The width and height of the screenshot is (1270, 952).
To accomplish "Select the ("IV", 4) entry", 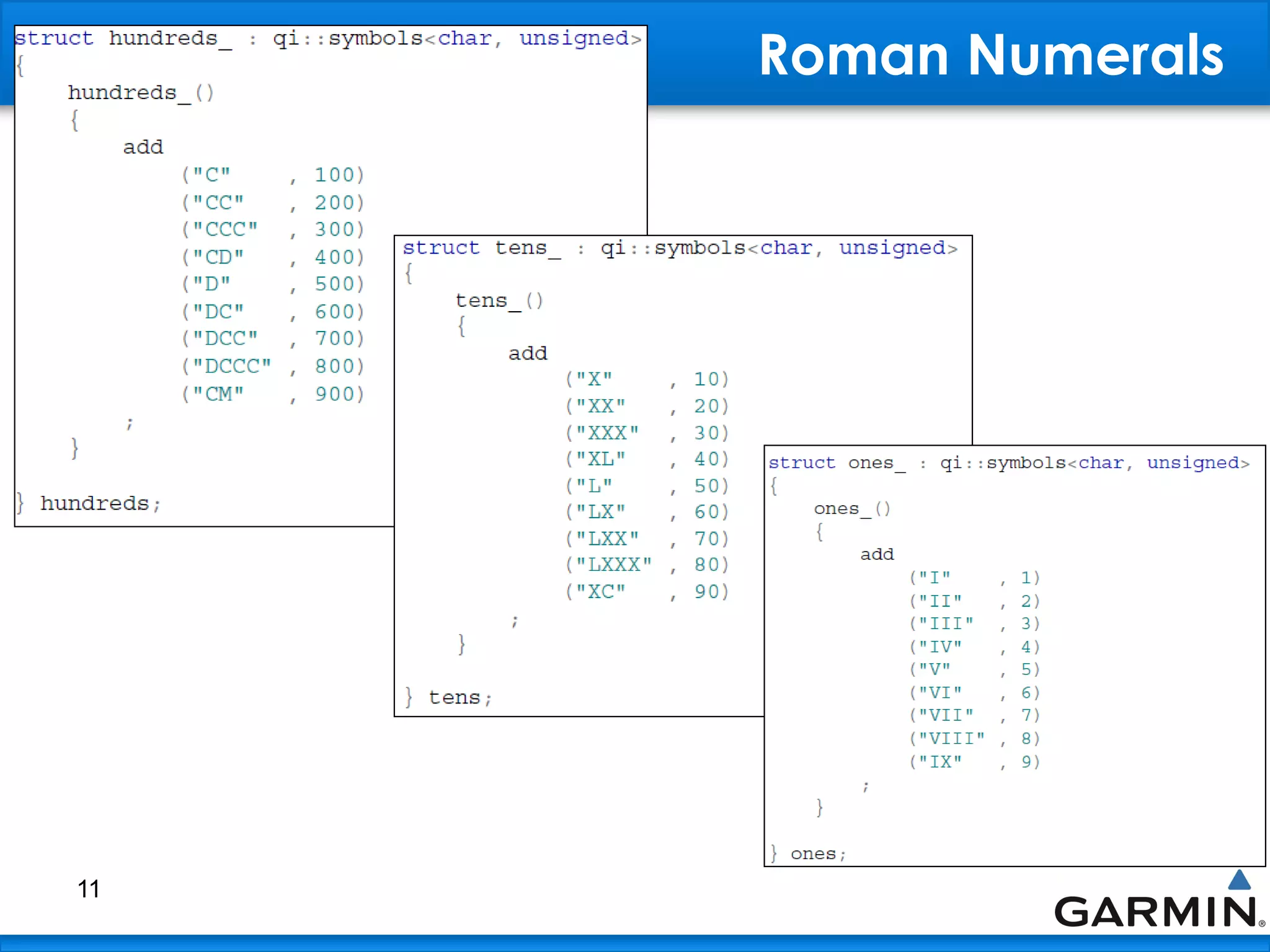I will 975,646.
